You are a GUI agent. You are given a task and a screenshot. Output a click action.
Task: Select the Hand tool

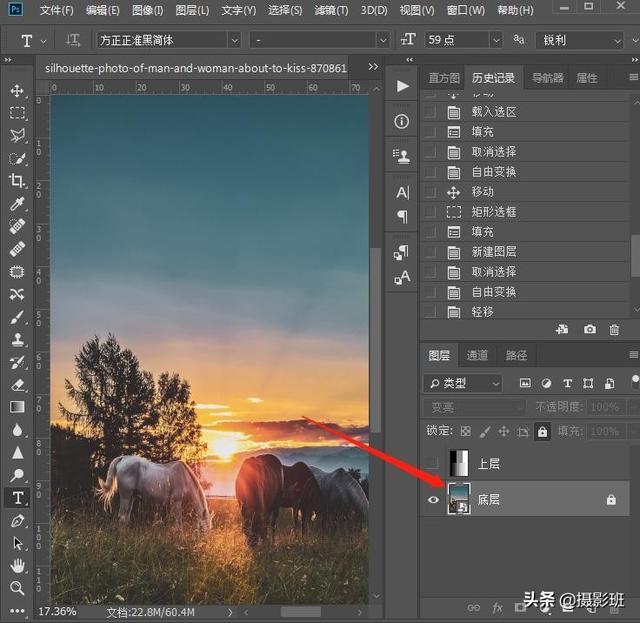click(x=17, y=566)
